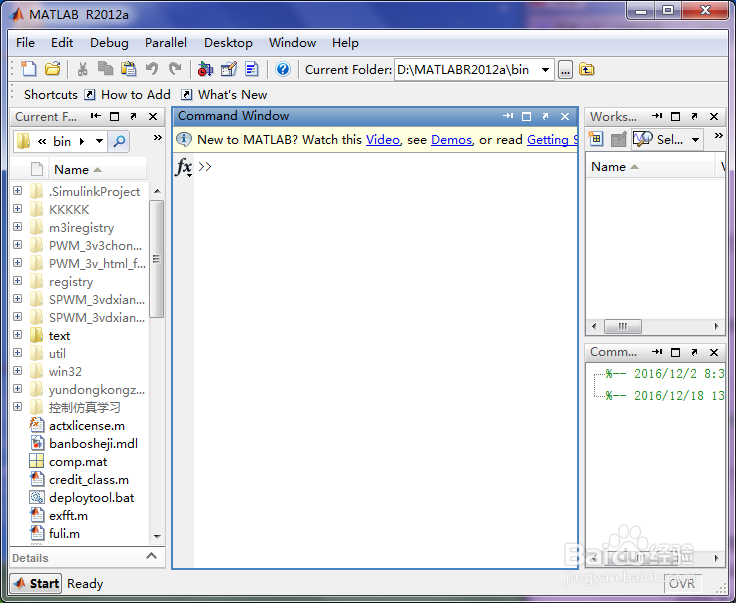
Task: Click the fx function browser icon
Action: [184, 167]
